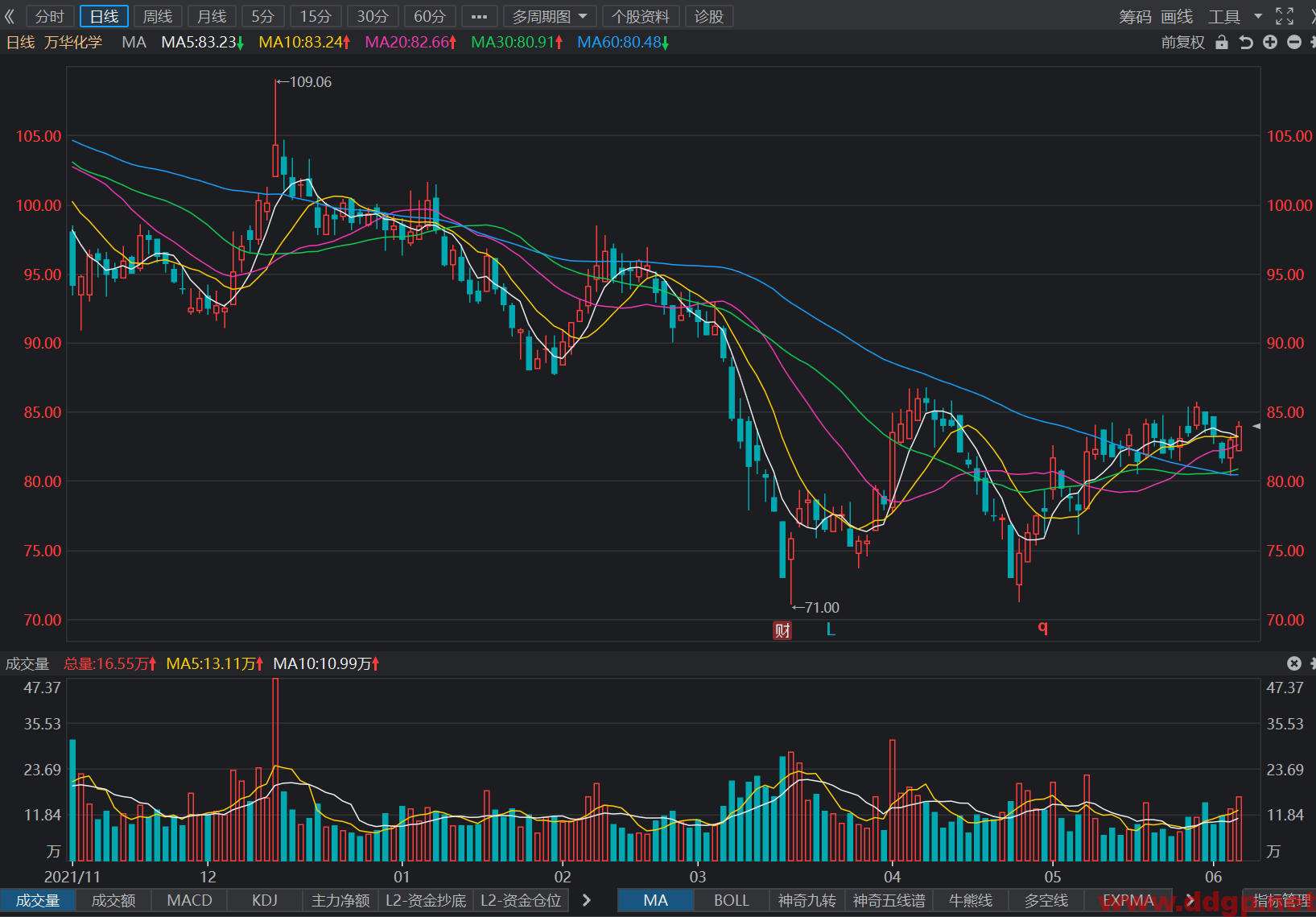1316x917 pixels.
Task: Open 个股资料 stock info
Action: pos(641,16)
